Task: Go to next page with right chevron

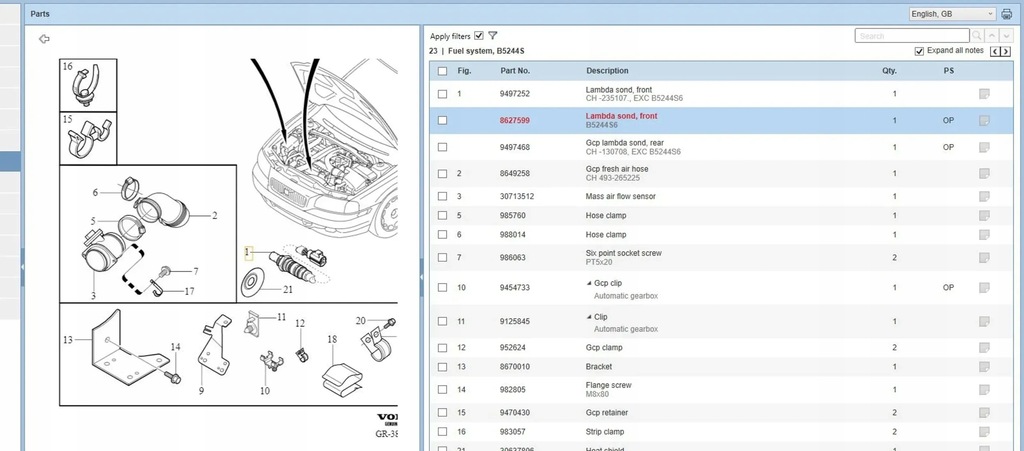Action: point(1006,52)
